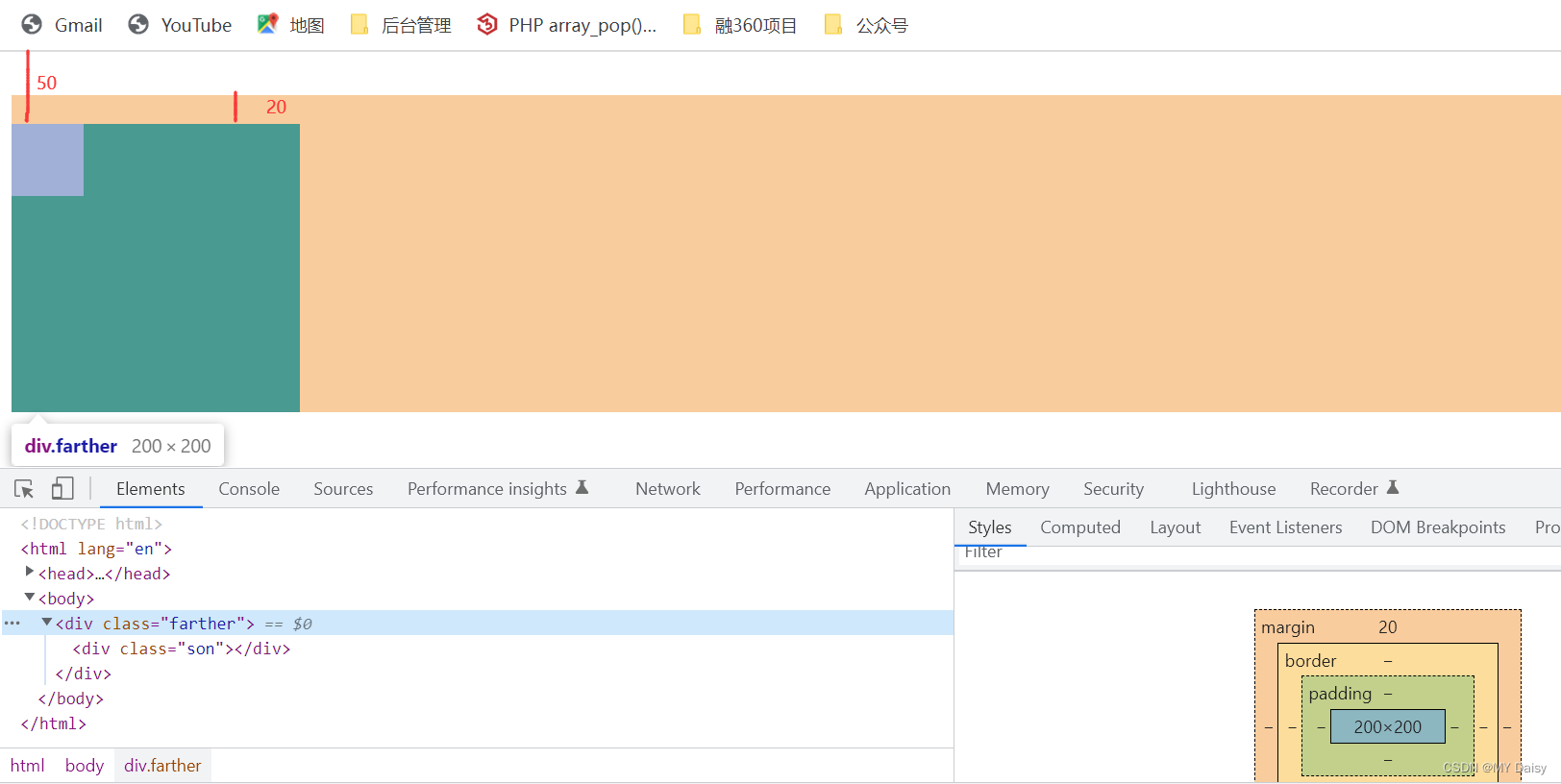Select the Event Listeners sidebar tab
The height and width of the screenshot is (784, 1561).
coord(1285,527)
